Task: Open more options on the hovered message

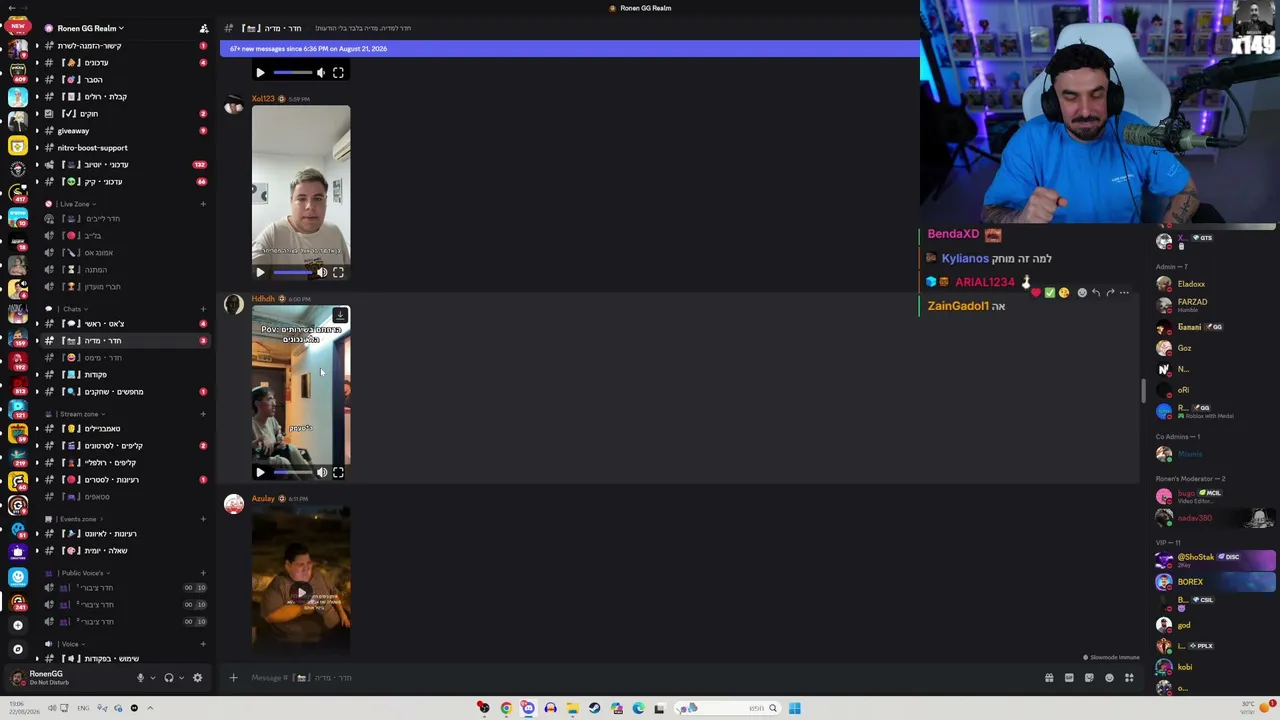Action: 1124,293
